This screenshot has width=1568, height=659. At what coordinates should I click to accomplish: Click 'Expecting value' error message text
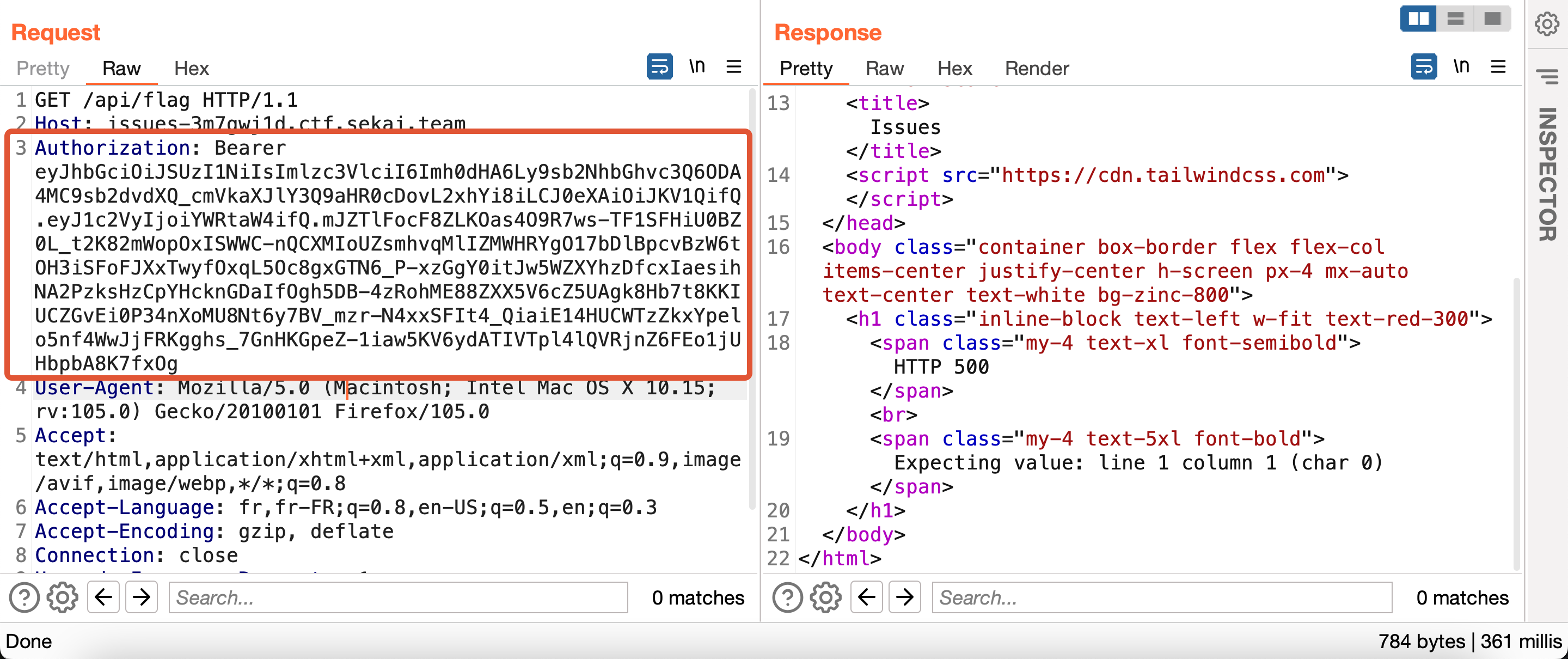point(1138,463)
